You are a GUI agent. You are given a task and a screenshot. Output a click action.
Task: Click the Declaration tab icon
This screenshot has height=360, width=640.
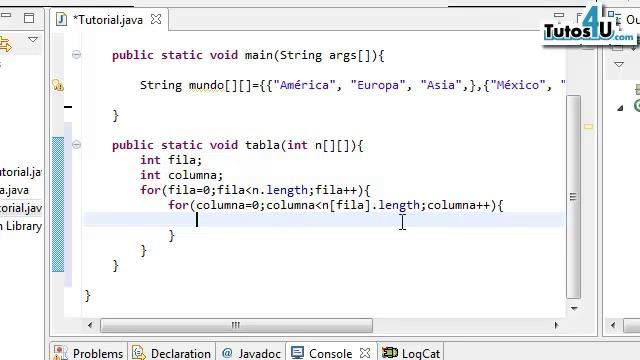[x=139, y=353]
